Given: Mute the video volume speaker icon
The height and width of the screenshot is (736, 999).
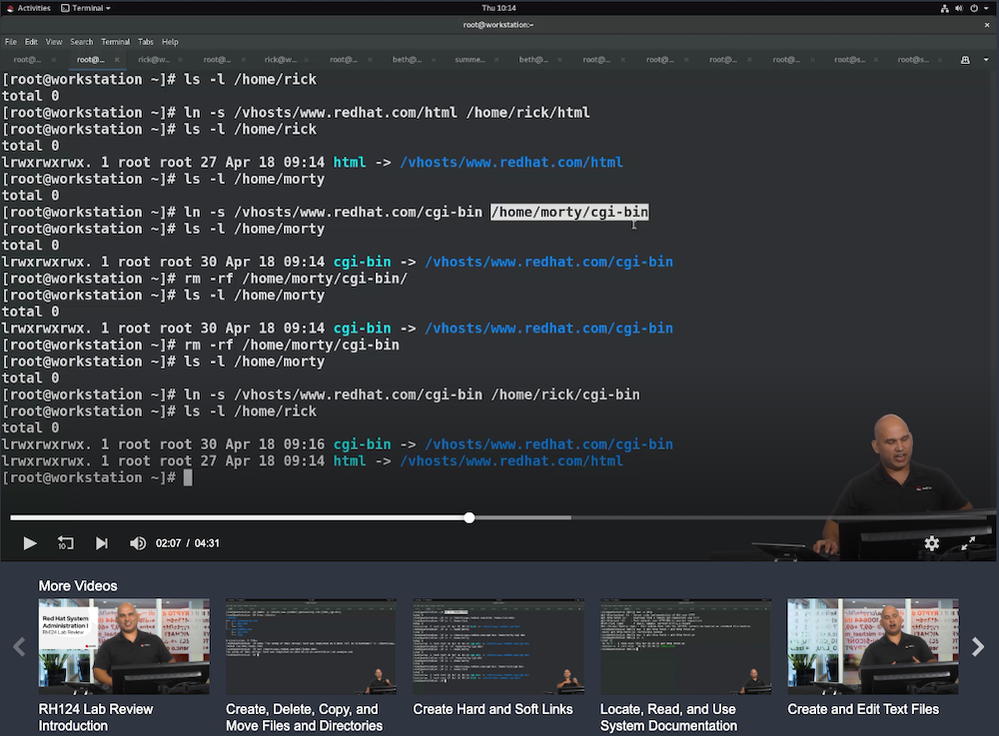Looking at the screenshot, I should coord(138,543).
